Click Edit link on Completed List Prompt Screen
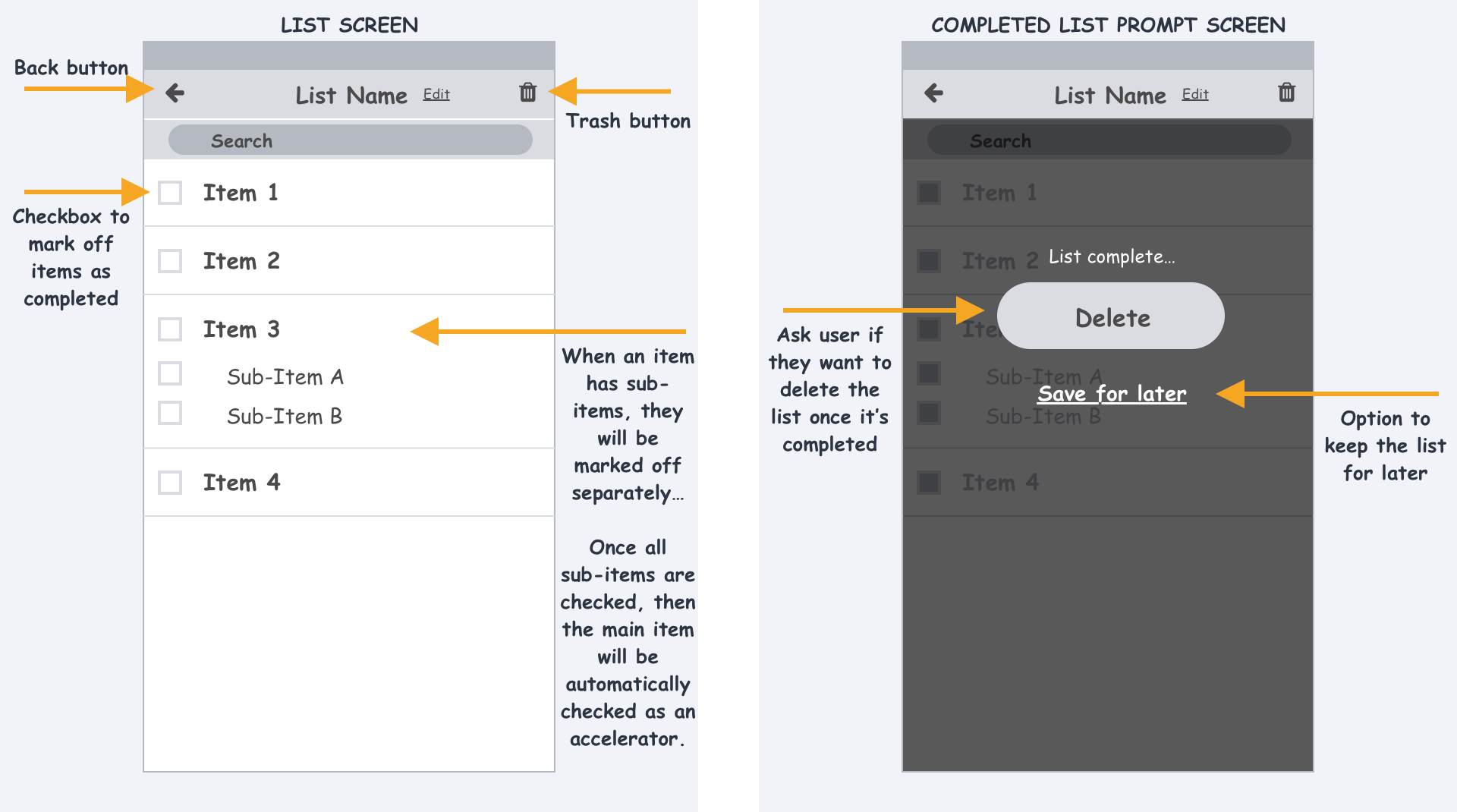 [1195, 94]
